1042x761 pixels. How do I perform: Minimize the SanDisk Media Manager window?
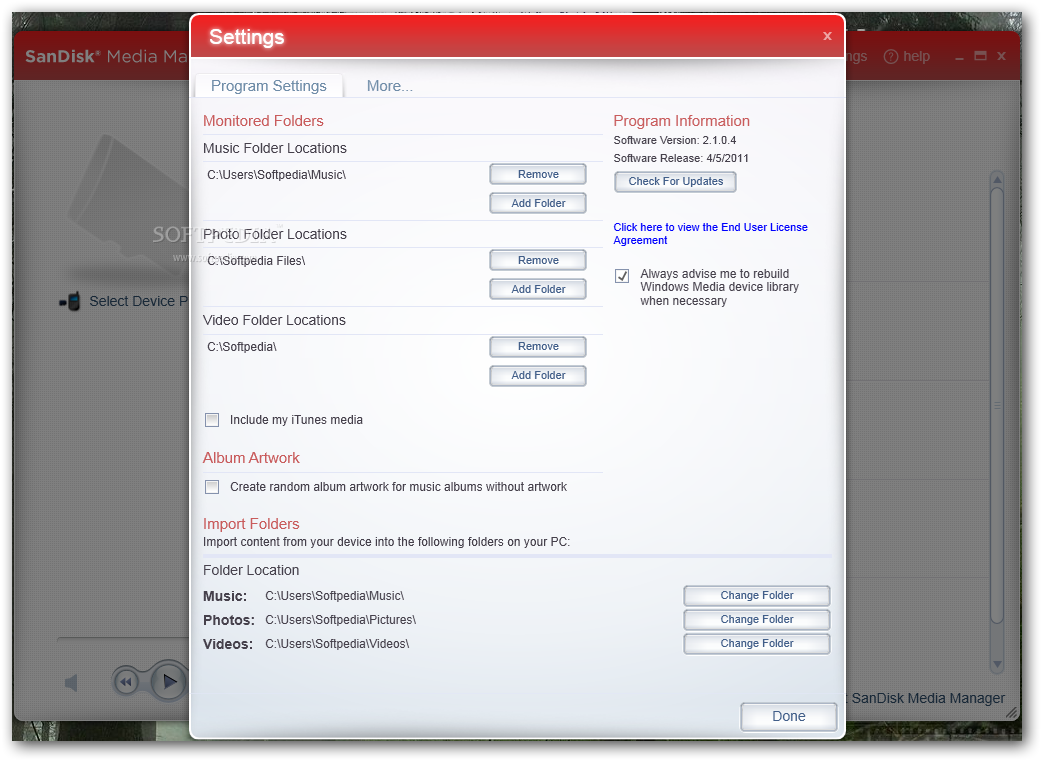pos(959,57)
